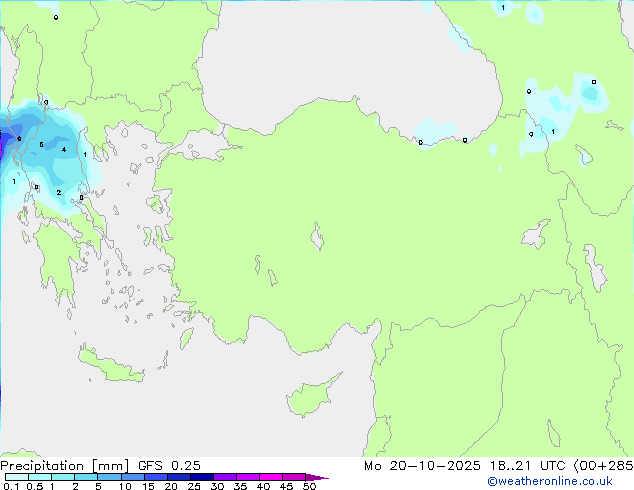Select the 0.5–1 mm legend color box
The image size is (634, 490).
(x=40, y=477)
